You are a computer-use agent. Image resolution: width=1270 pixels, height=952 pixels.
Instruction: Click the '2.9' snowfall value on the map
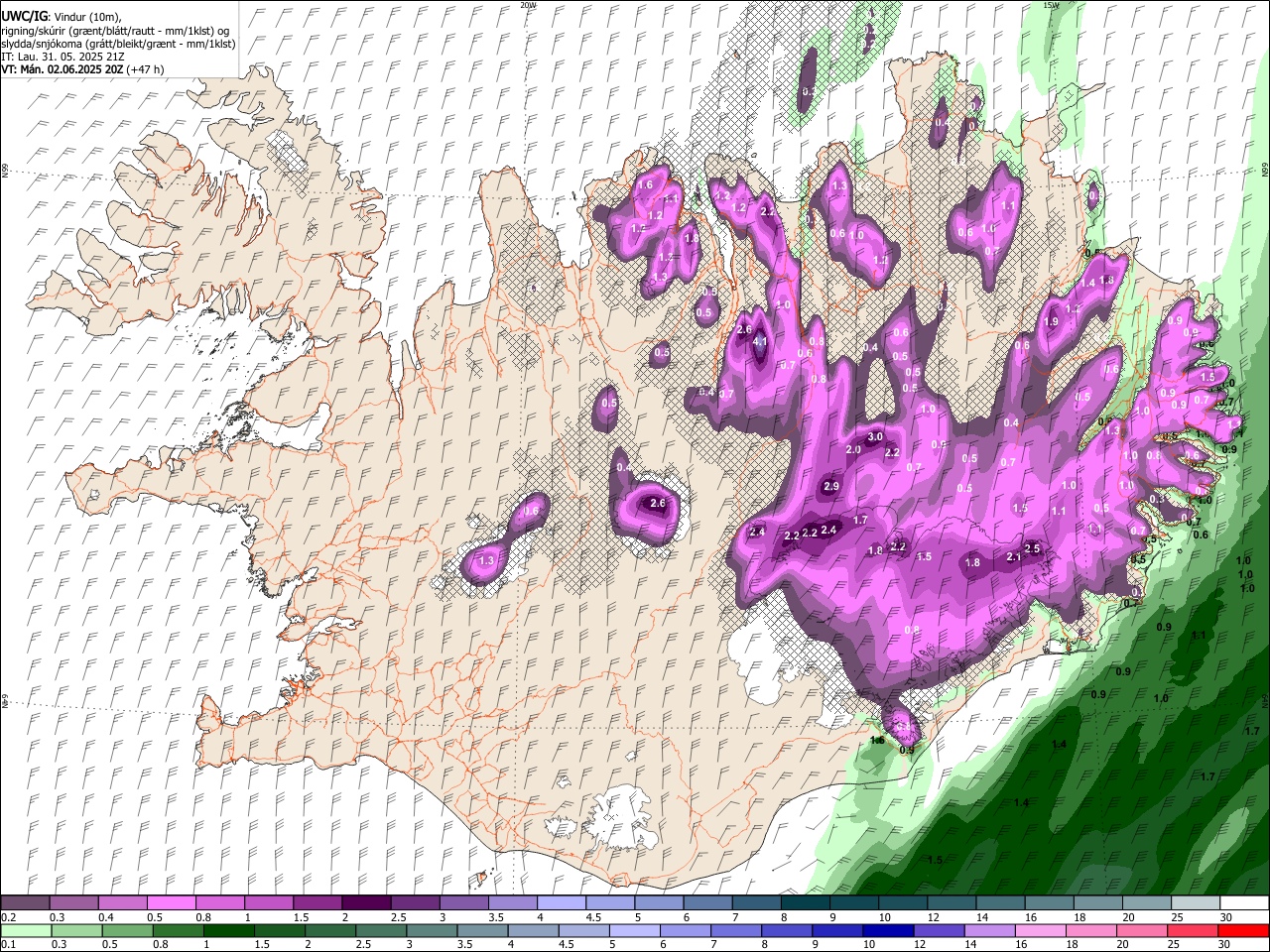coord(831,486)
